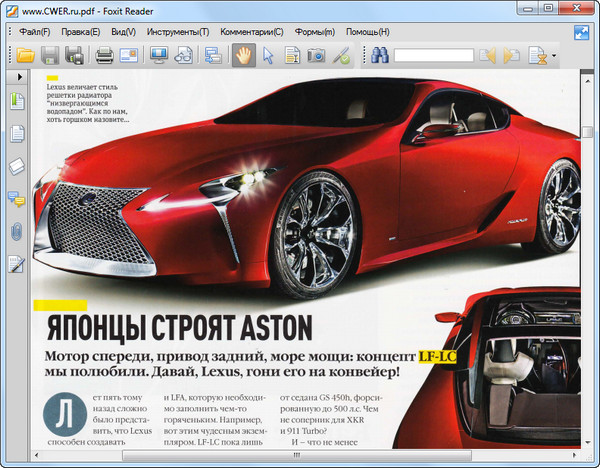Click the Open file folder icon
This screenshot has height=468, width=600.
pyautogui.click(x=26, y=55)
